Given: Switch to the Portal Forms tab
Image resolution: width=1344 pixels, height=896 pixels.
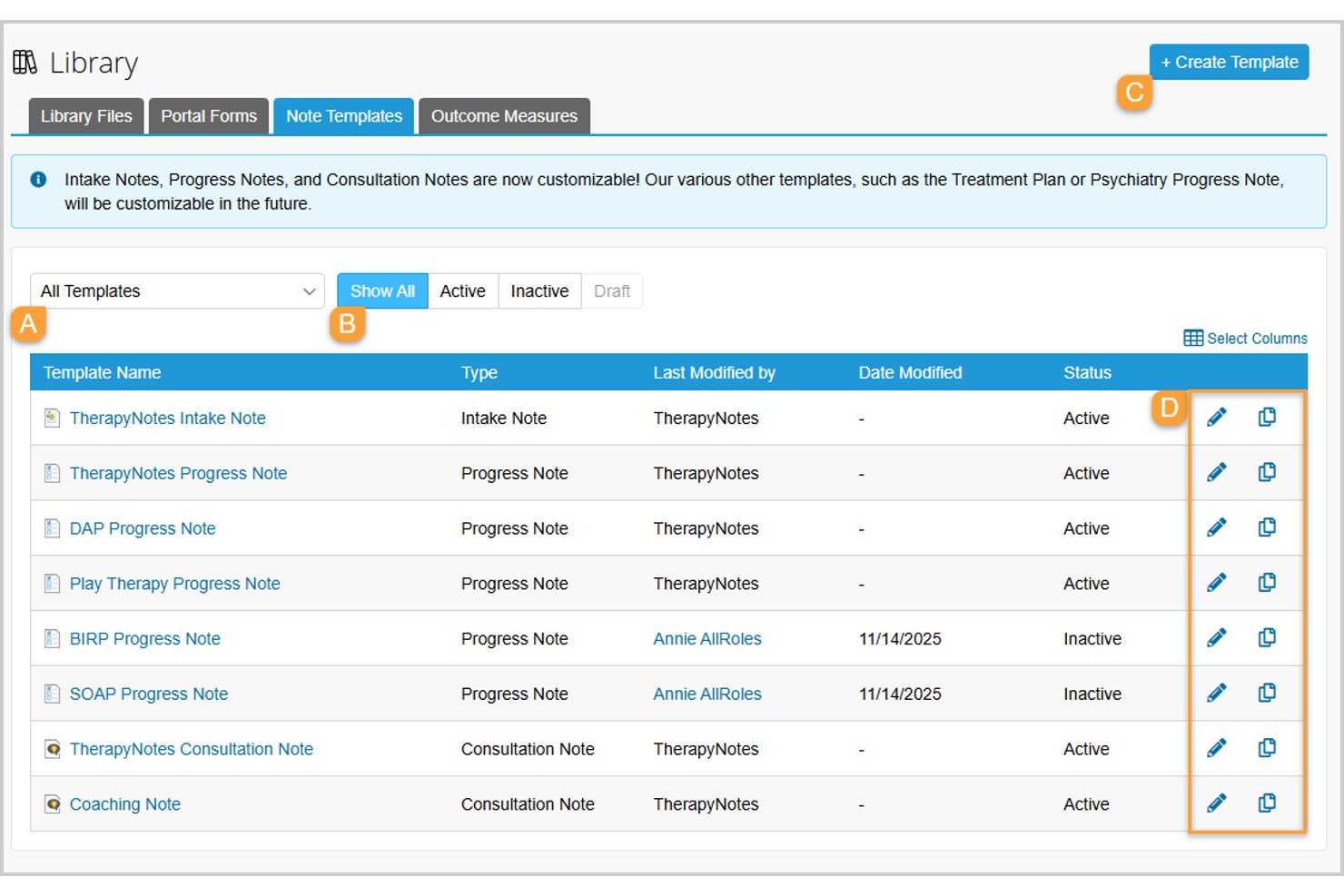Looking at the screenshot, I should tap(209, 116).
